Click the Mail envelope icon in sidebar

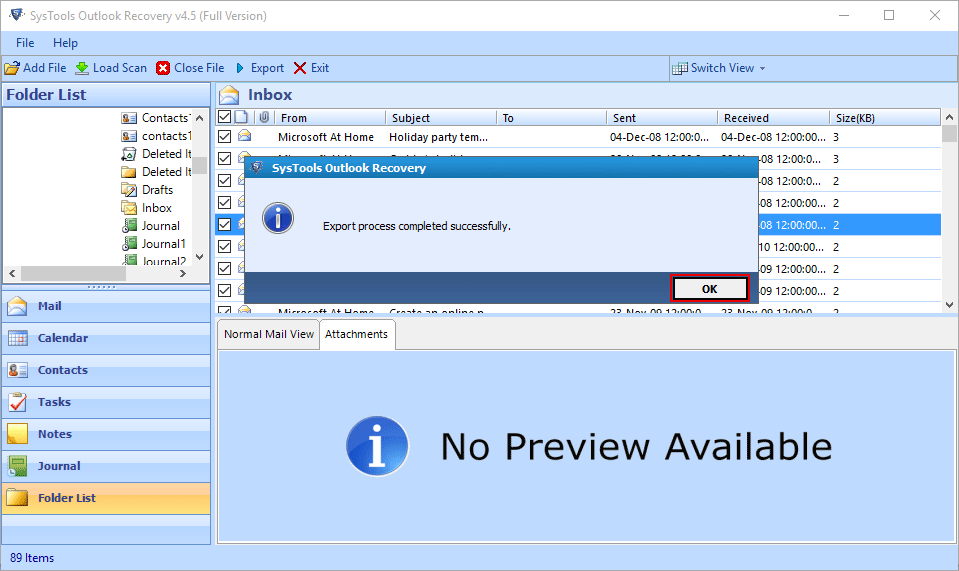pyautogui.click(x=17, y=306)
